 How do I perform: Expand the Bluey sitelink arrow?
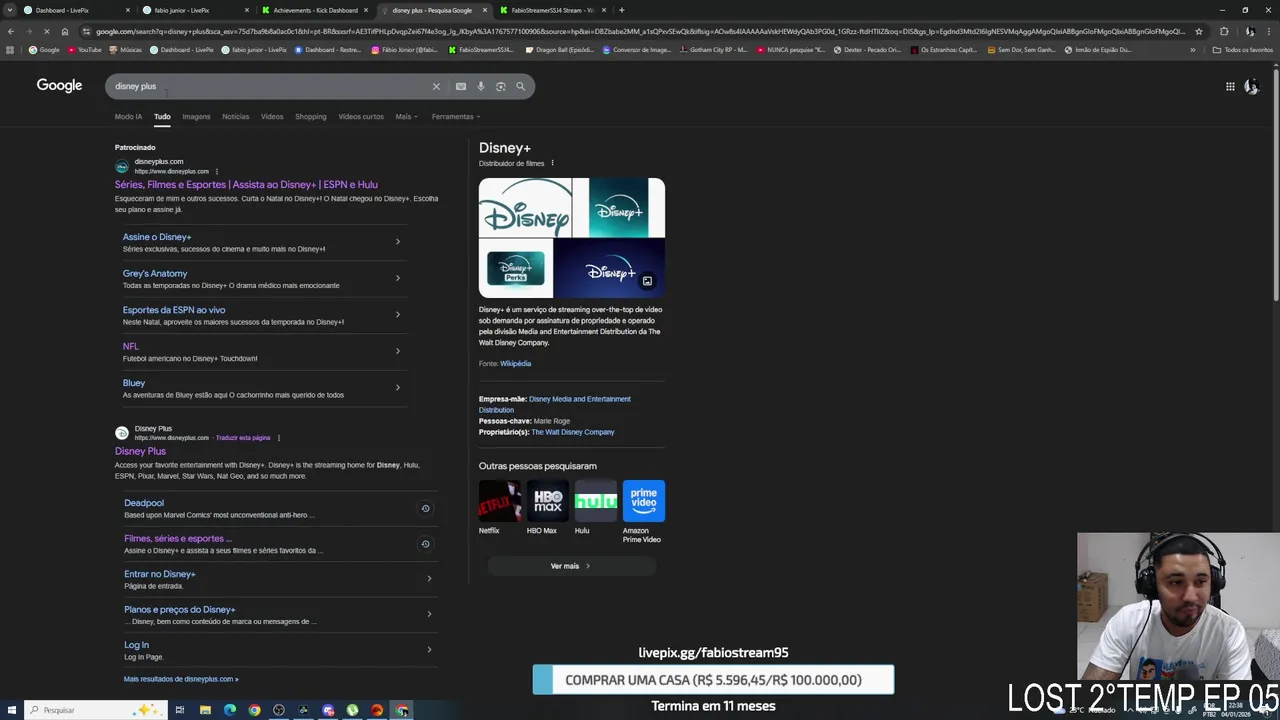point(398,387)
